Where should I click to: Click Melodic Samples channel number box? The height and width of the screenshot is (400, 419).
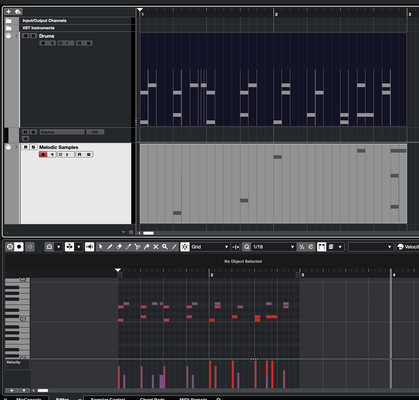(x=66, y=154)
